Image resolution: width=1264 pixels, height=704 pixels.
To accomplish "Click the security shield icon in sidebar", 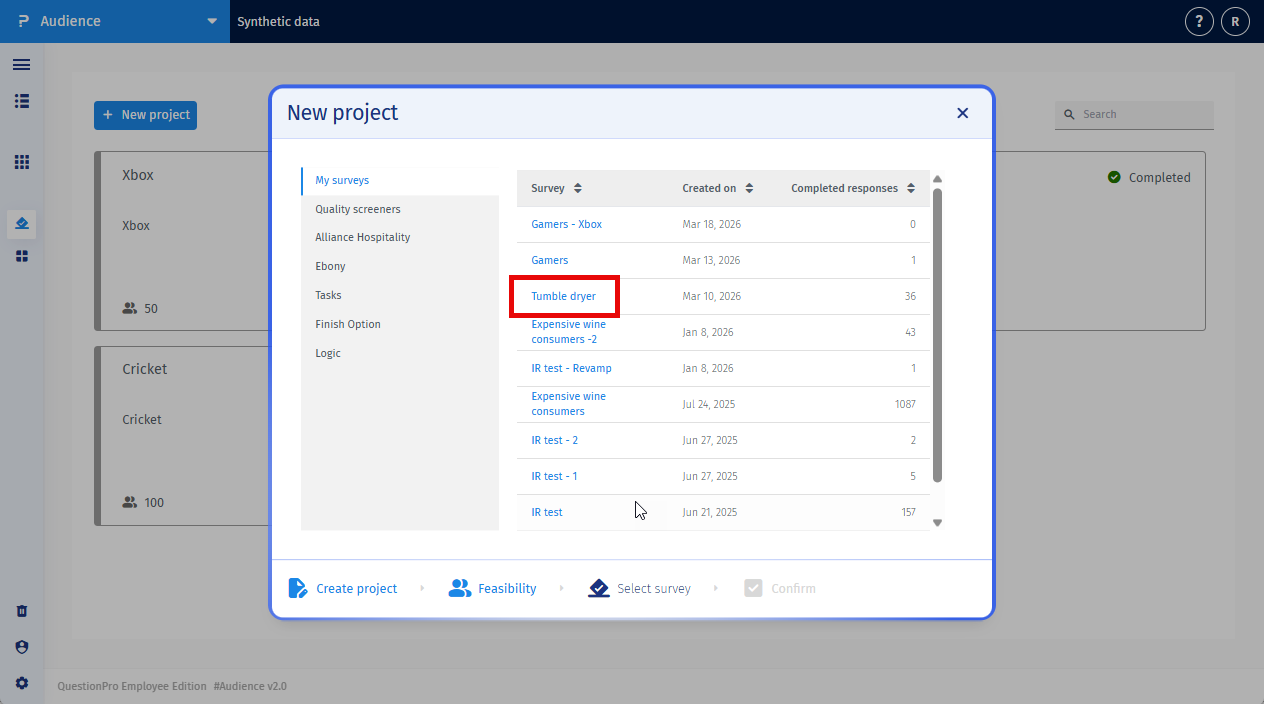I will (21, 647).
